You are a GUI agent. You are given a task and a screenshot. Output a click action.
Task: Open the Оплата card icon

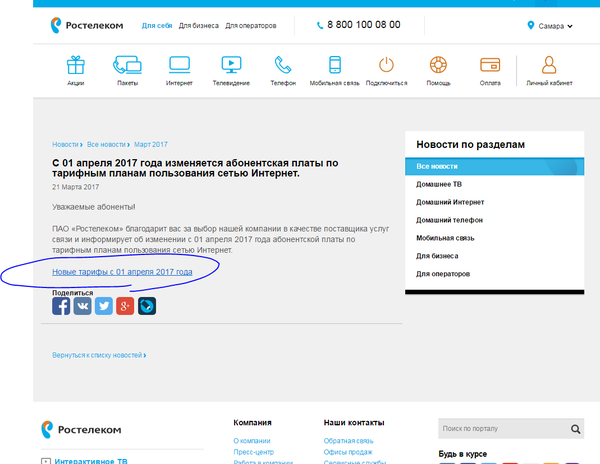tap(490, 66)
